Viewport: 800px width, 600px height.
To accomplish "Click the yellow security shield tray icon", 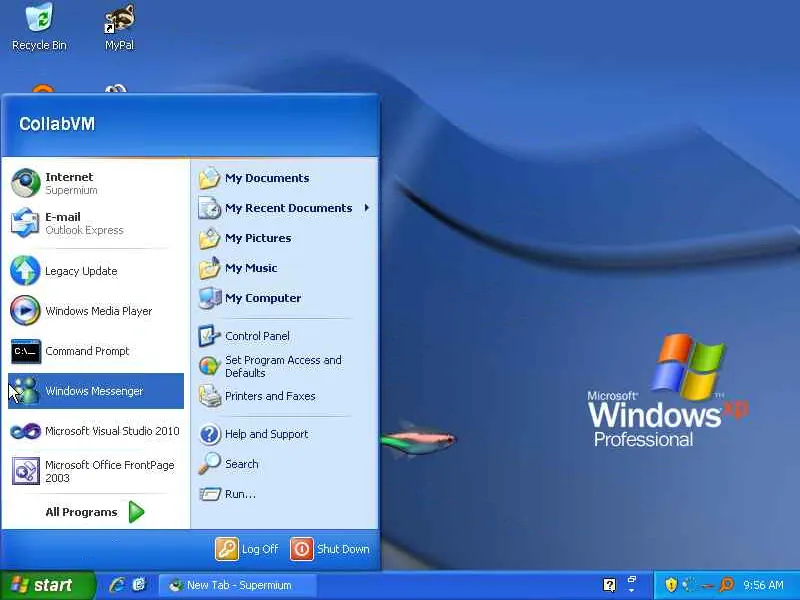I will click(x=671, y=585).
